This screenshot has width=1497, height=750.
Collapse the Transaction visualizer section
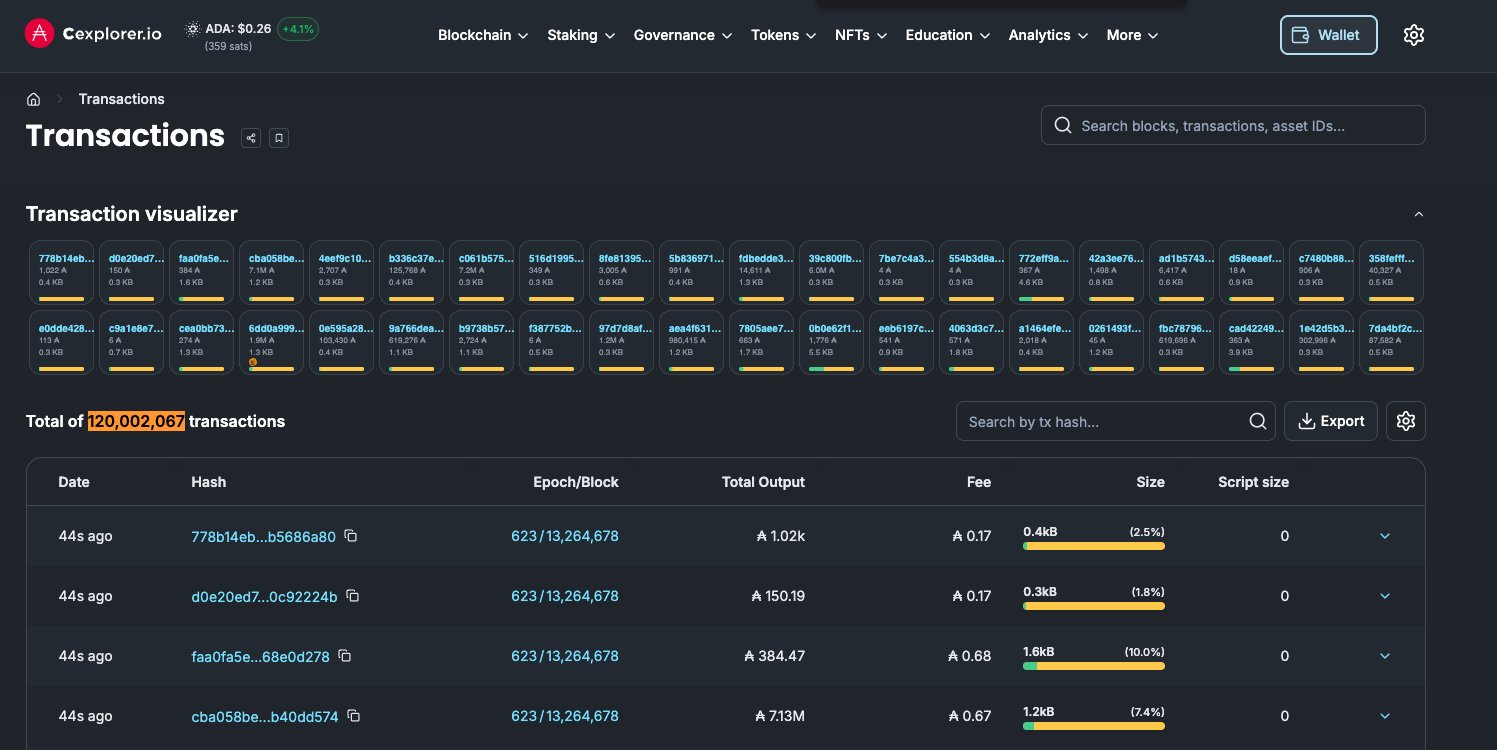(x=1418, y=213)
